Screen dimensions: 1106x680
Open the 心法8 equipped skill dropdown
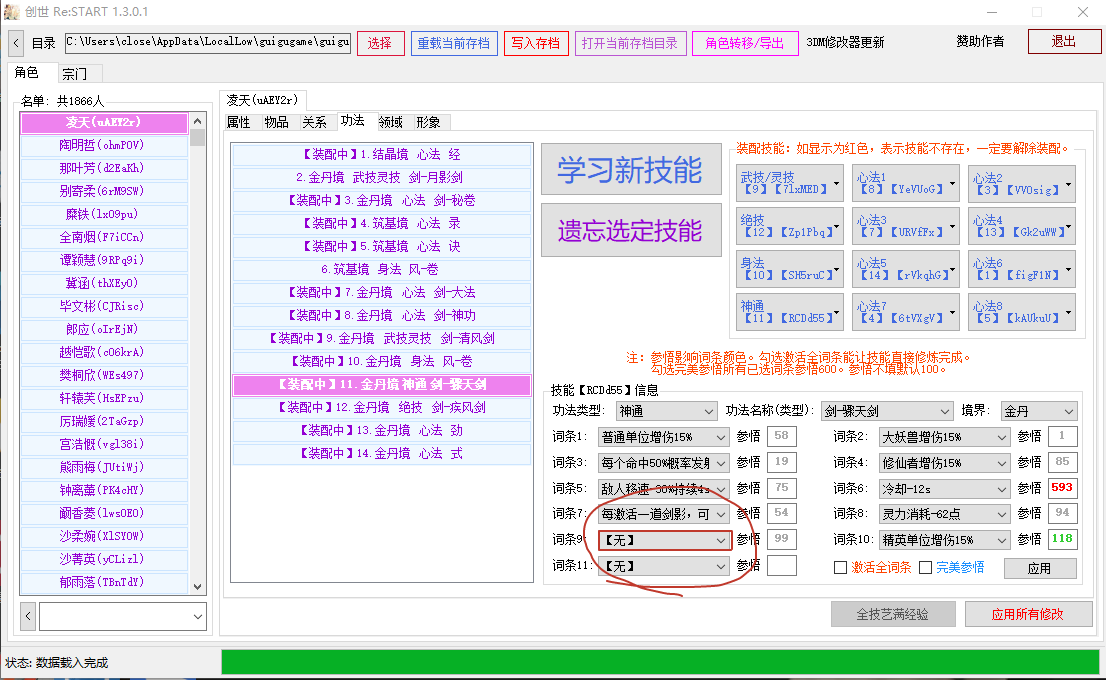point(1022,312)
